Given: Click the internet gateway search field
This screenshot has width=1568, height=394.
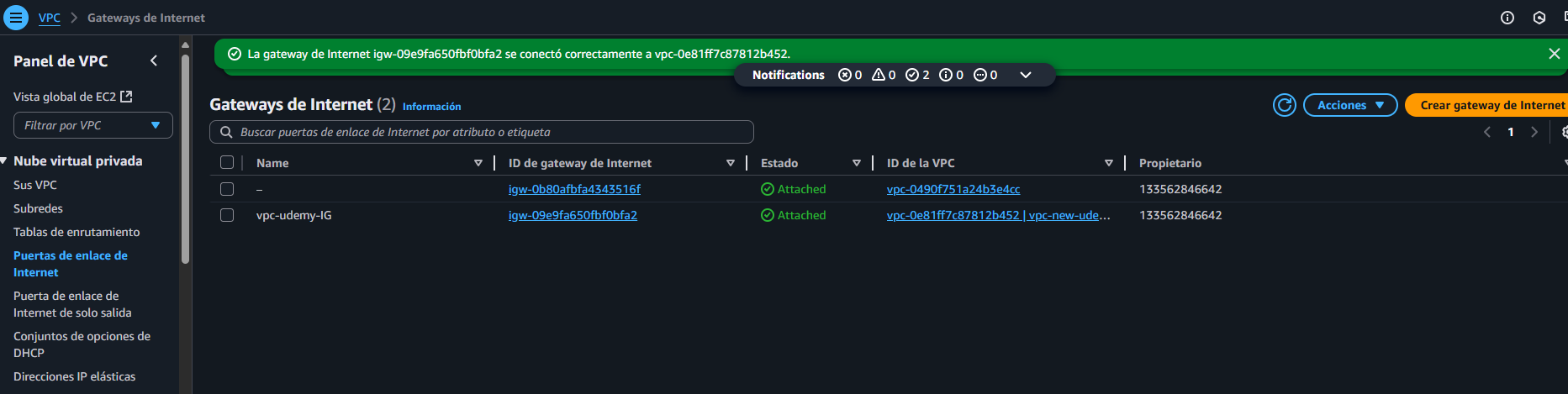Looking at the screenshot, I should coord(481,132).
